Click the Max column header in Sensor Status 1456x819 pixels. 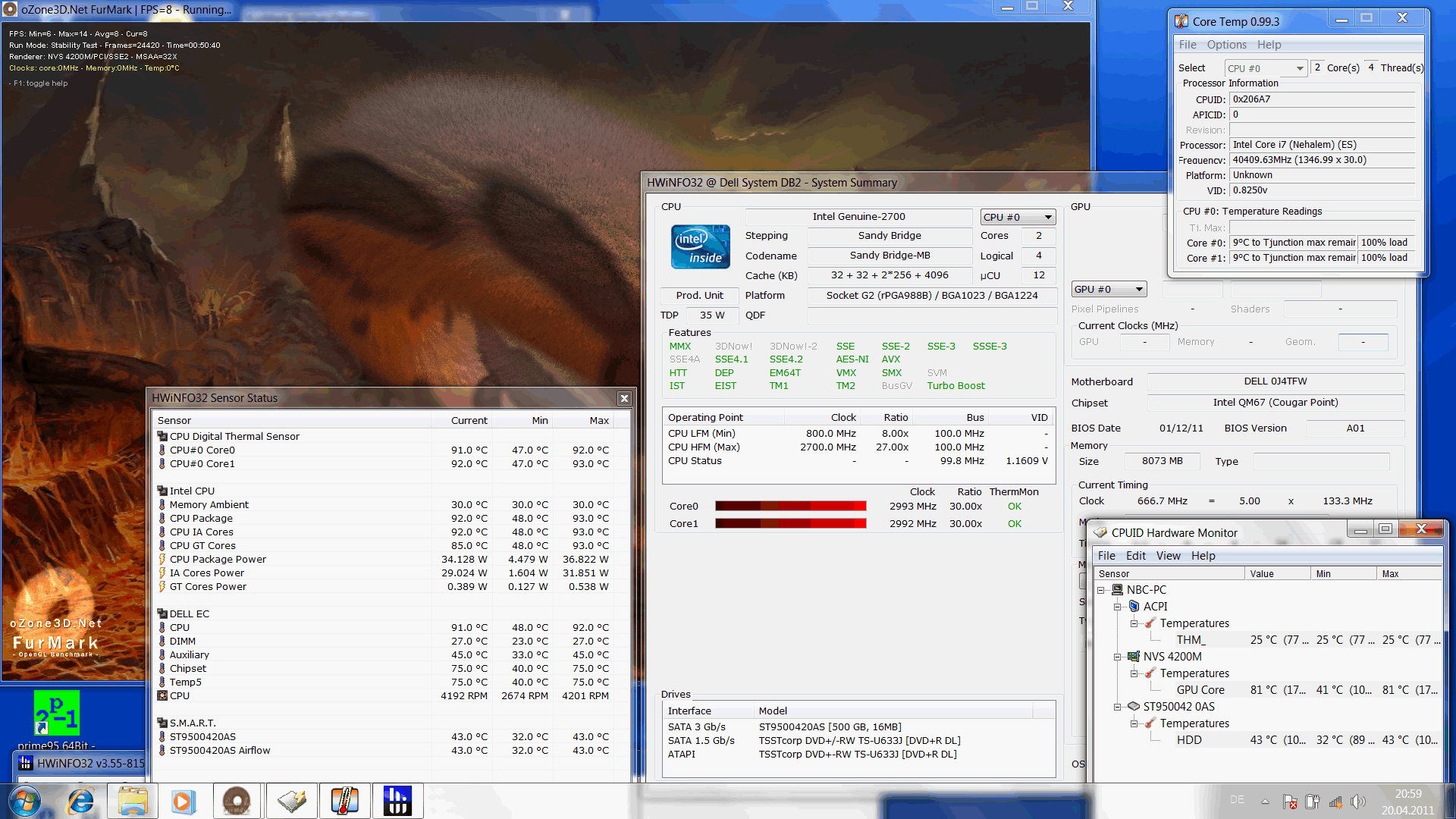[x=582, y=420]
